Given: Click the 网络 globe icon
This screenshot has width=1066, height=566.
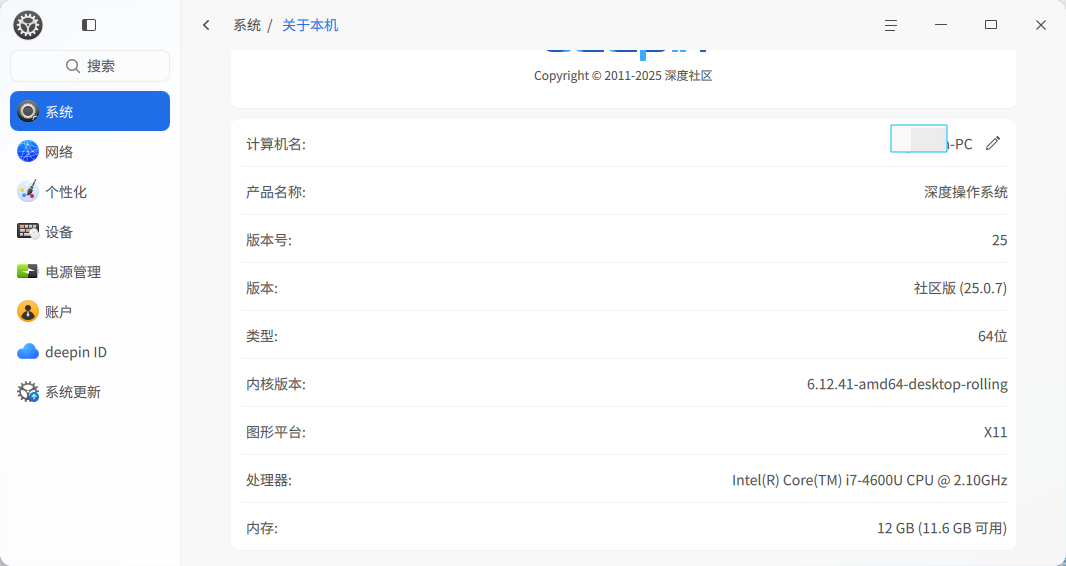Looking at the screenshot, I should pos(28,152).
